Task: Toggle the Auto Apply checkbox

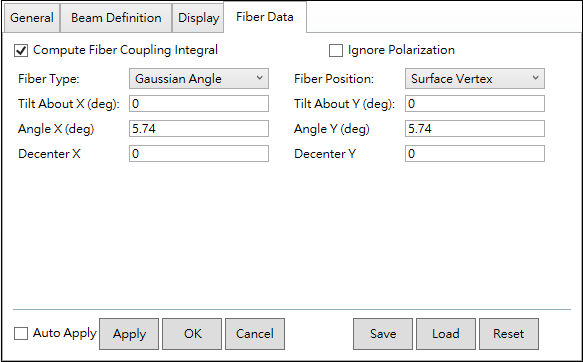Action: tap(21, 333)
